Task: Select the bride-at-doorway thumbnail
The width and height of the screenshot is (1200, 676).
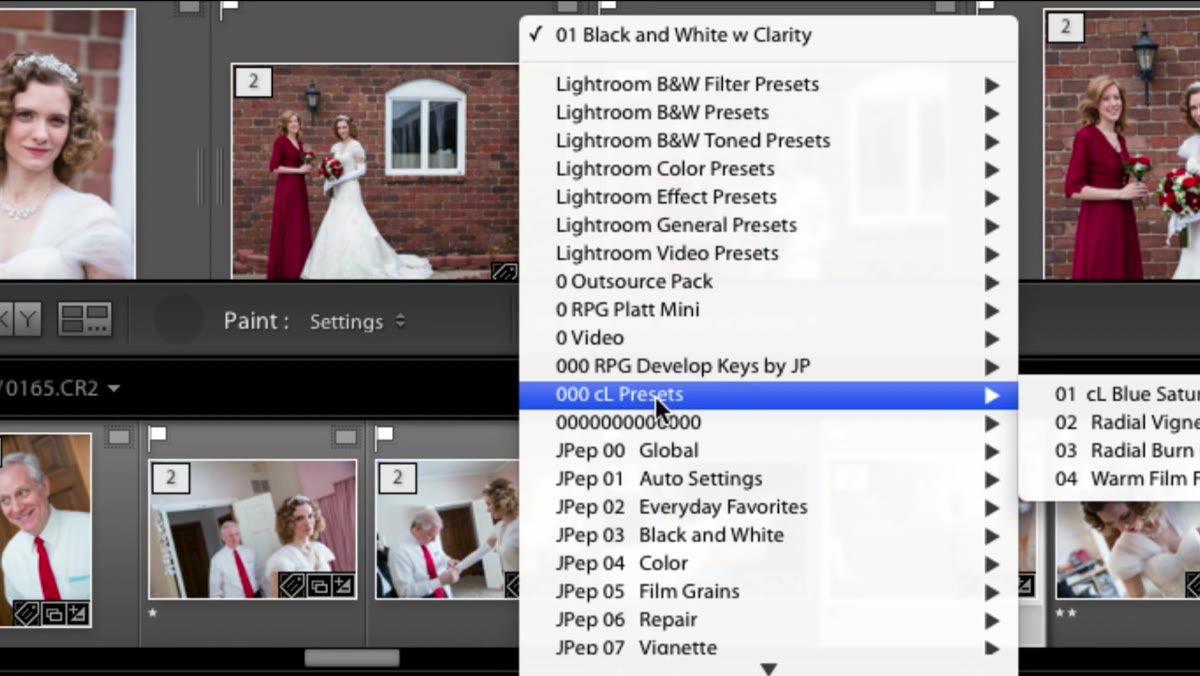Action: coord(253,529)
